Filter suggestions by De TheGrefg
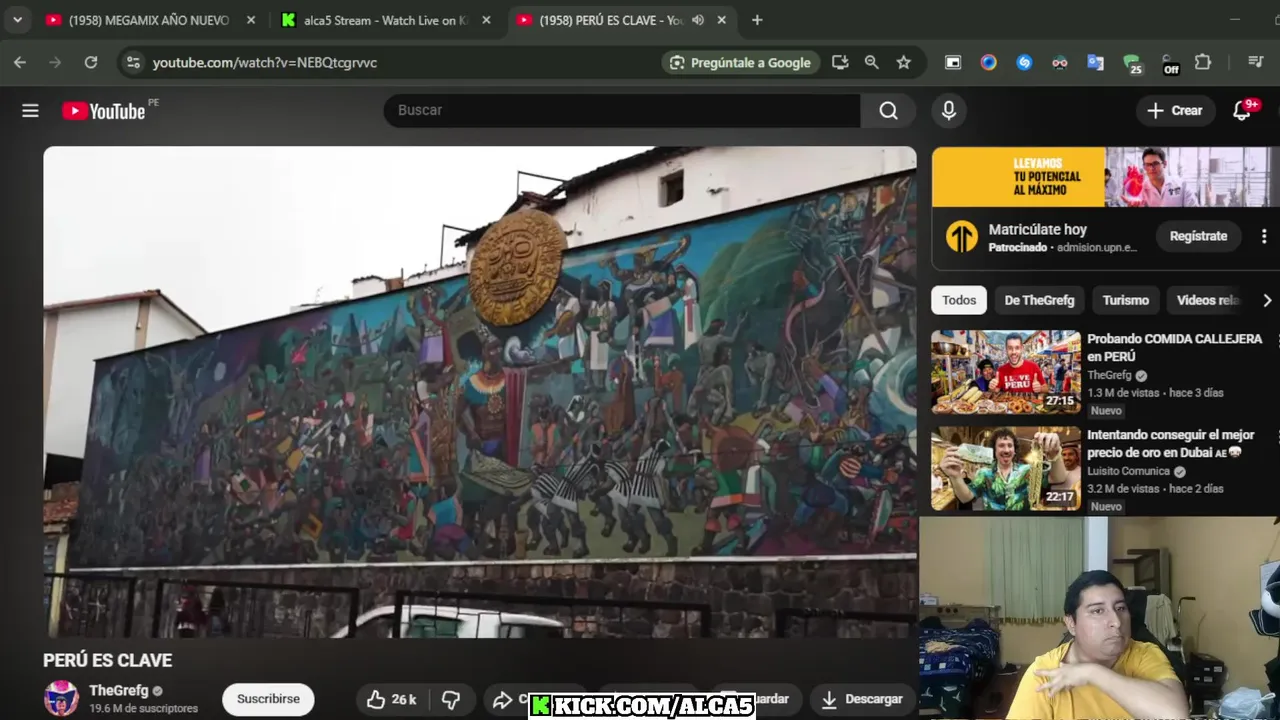This screenshot has height=720, width=1280. (x=1039, y=300)
